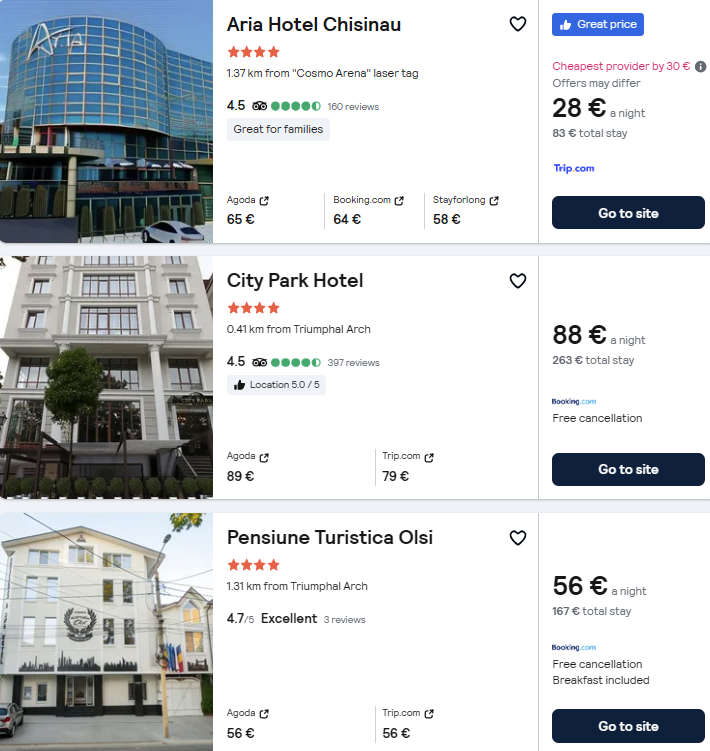Save Aria Hotel Chisinau with heart icon
Viewport: 710px width, 751px height.
[517, 25]
